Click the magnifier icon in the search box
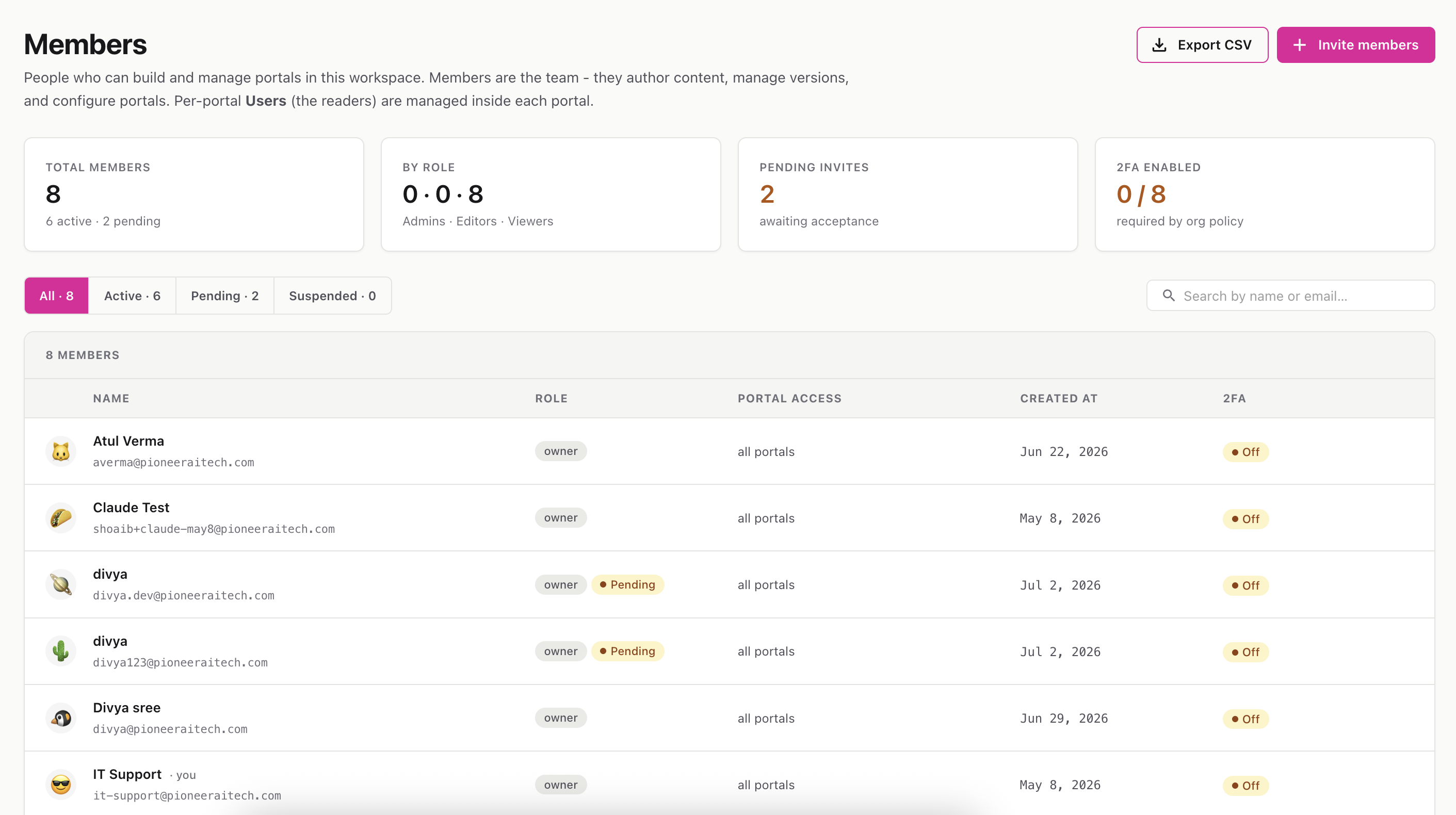Viewport: 1456px width, 815px height. pos(1168,295)
